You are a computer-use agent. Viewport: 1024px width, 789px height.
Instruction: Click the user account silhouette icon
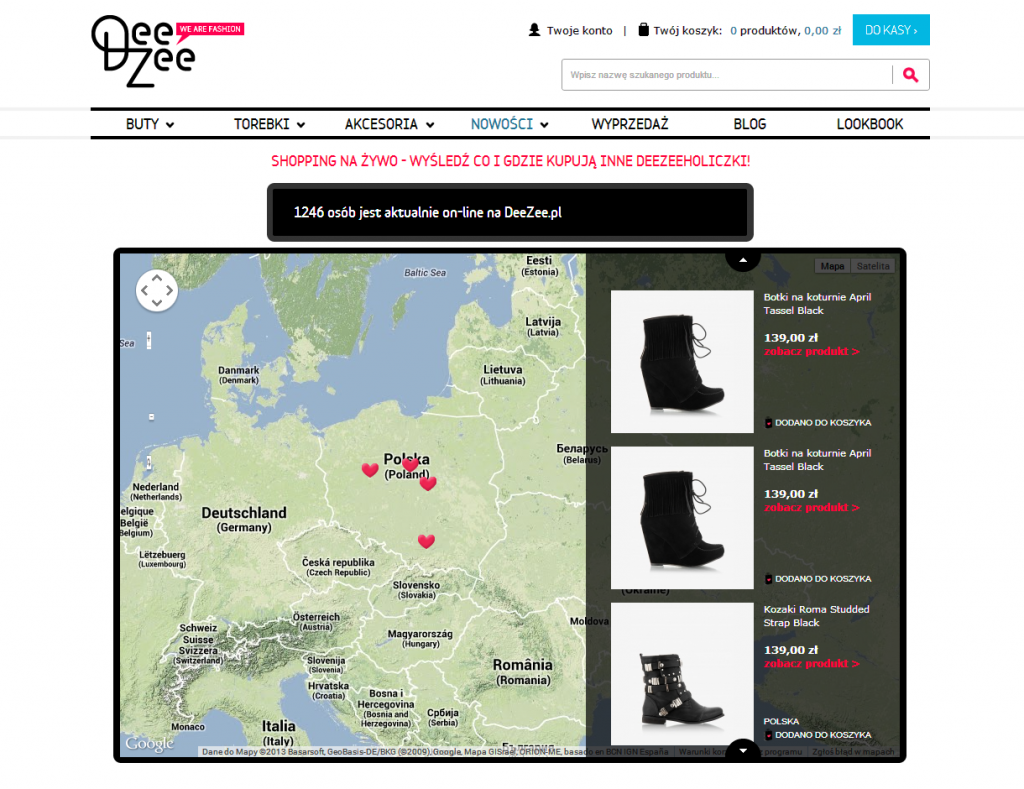[534, 30]
